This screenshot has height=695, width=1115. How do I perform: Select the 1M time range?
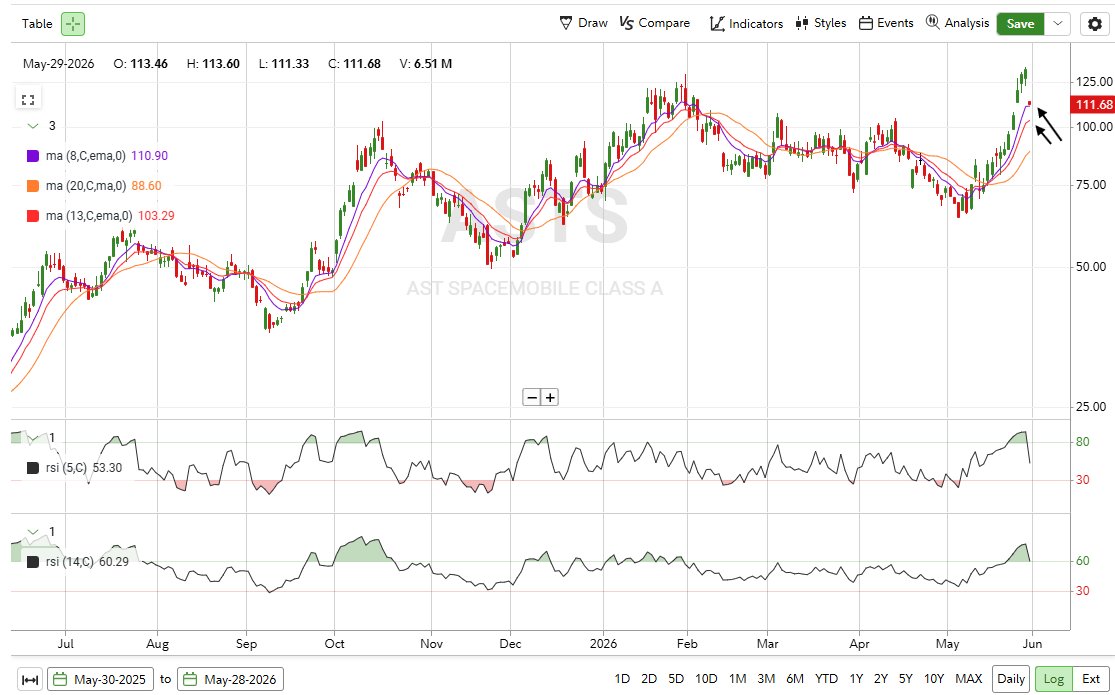737,679
